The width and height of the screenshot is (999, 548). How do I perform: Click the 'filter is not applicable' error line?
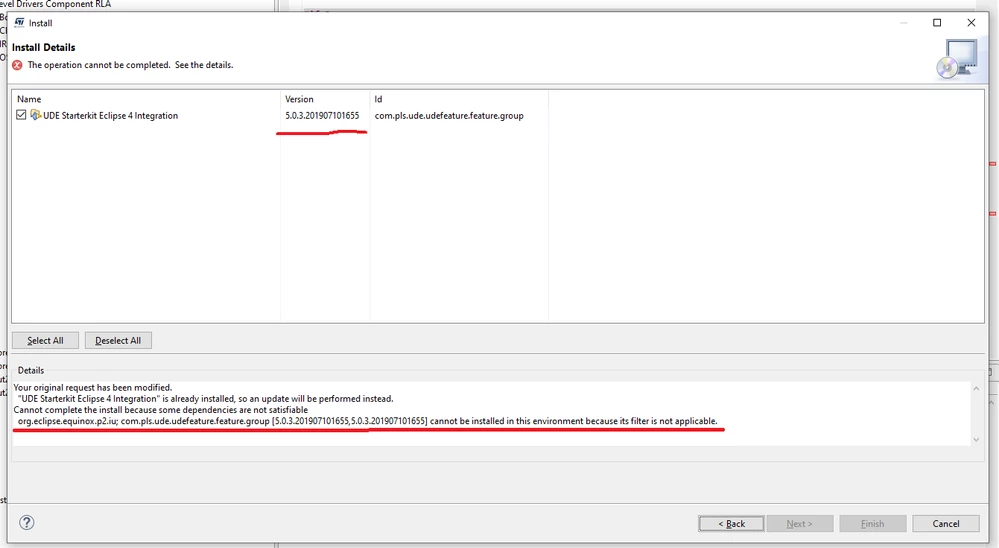click(368, 421)
